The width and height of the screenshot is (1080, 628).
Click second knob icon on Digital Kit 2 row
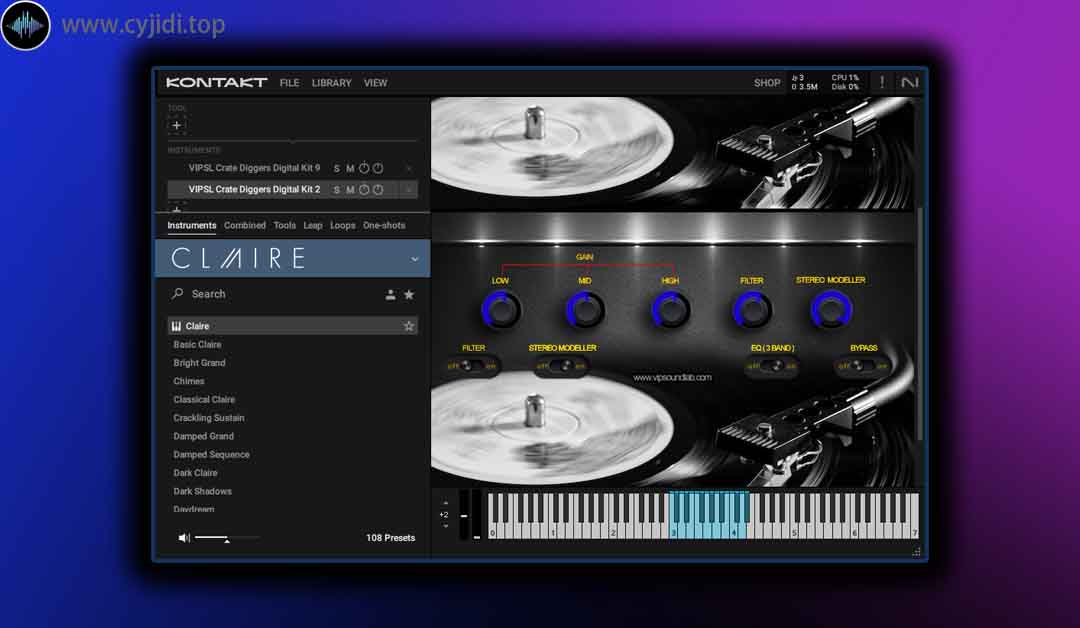(377, 189)
